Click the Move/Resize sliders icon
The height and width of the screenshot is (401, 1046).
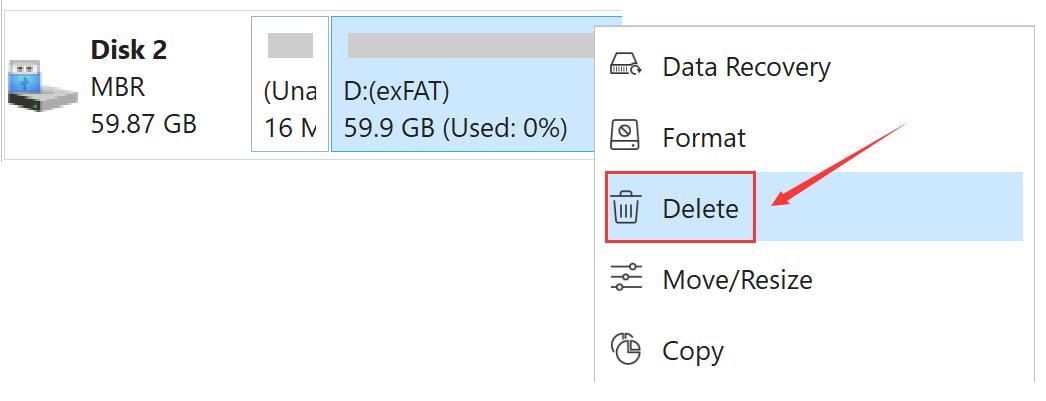coord(626,279)
